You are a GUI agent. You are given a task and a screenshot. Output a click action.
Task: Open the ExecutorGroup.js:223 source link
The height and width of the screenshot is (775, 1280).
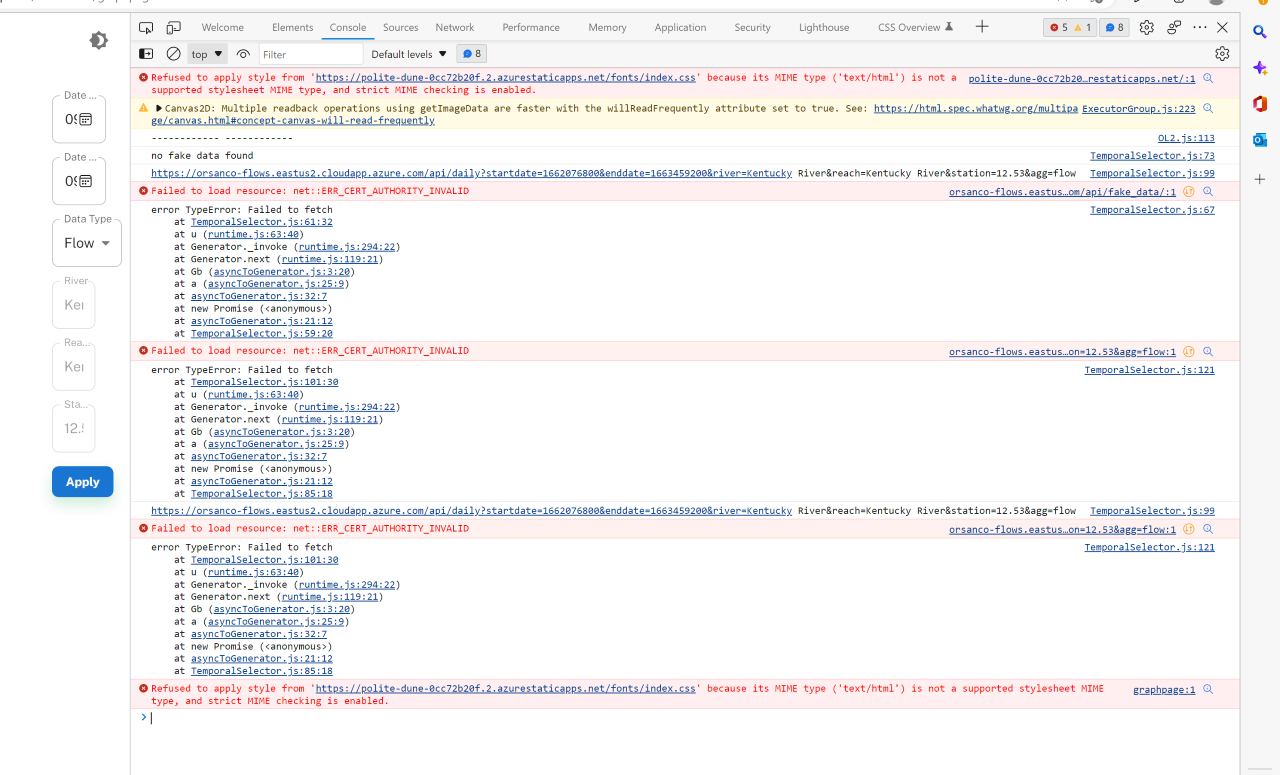click(1138, 108)
